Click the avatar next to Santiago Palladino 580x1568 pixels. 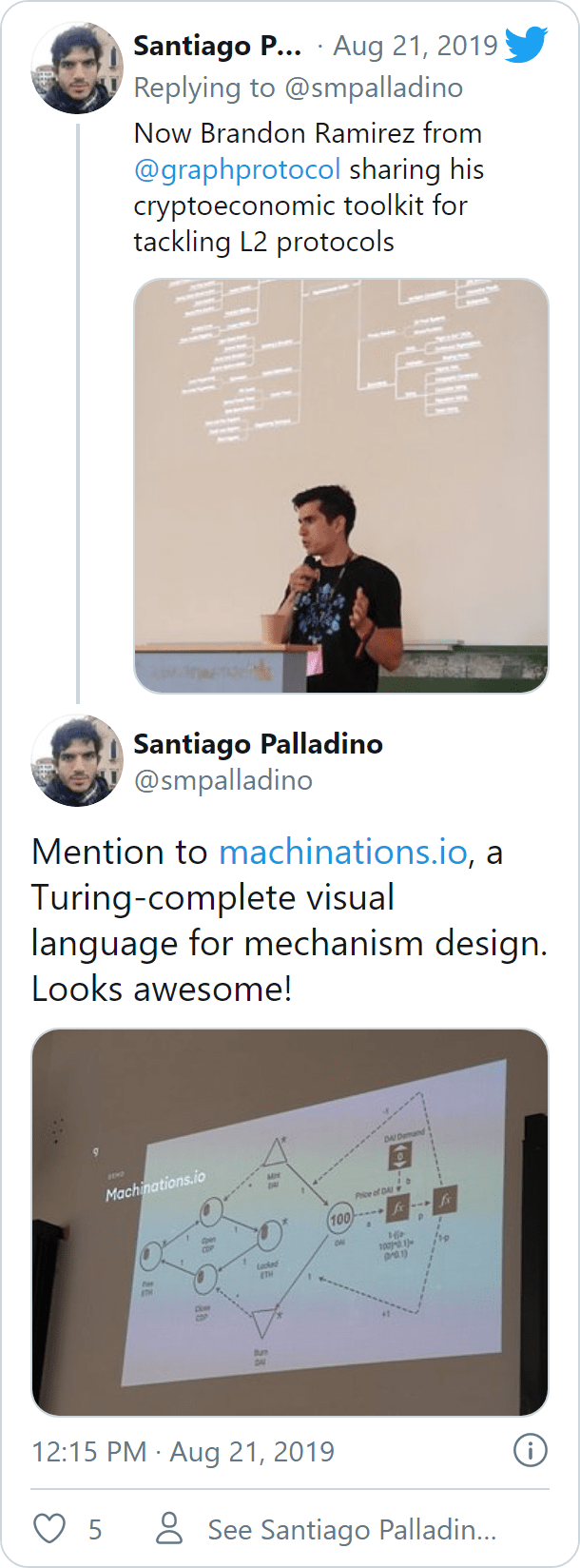[x=77, y=761]
